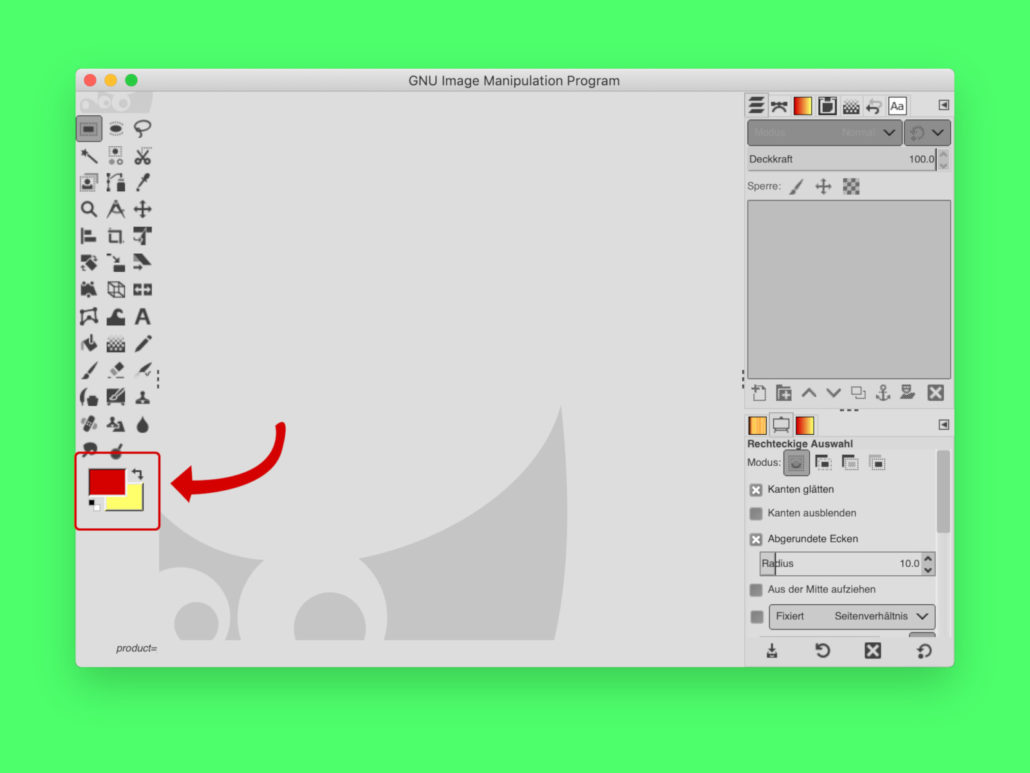
Task: Switch to the Paths tab
Action: (x=778, y=105)
